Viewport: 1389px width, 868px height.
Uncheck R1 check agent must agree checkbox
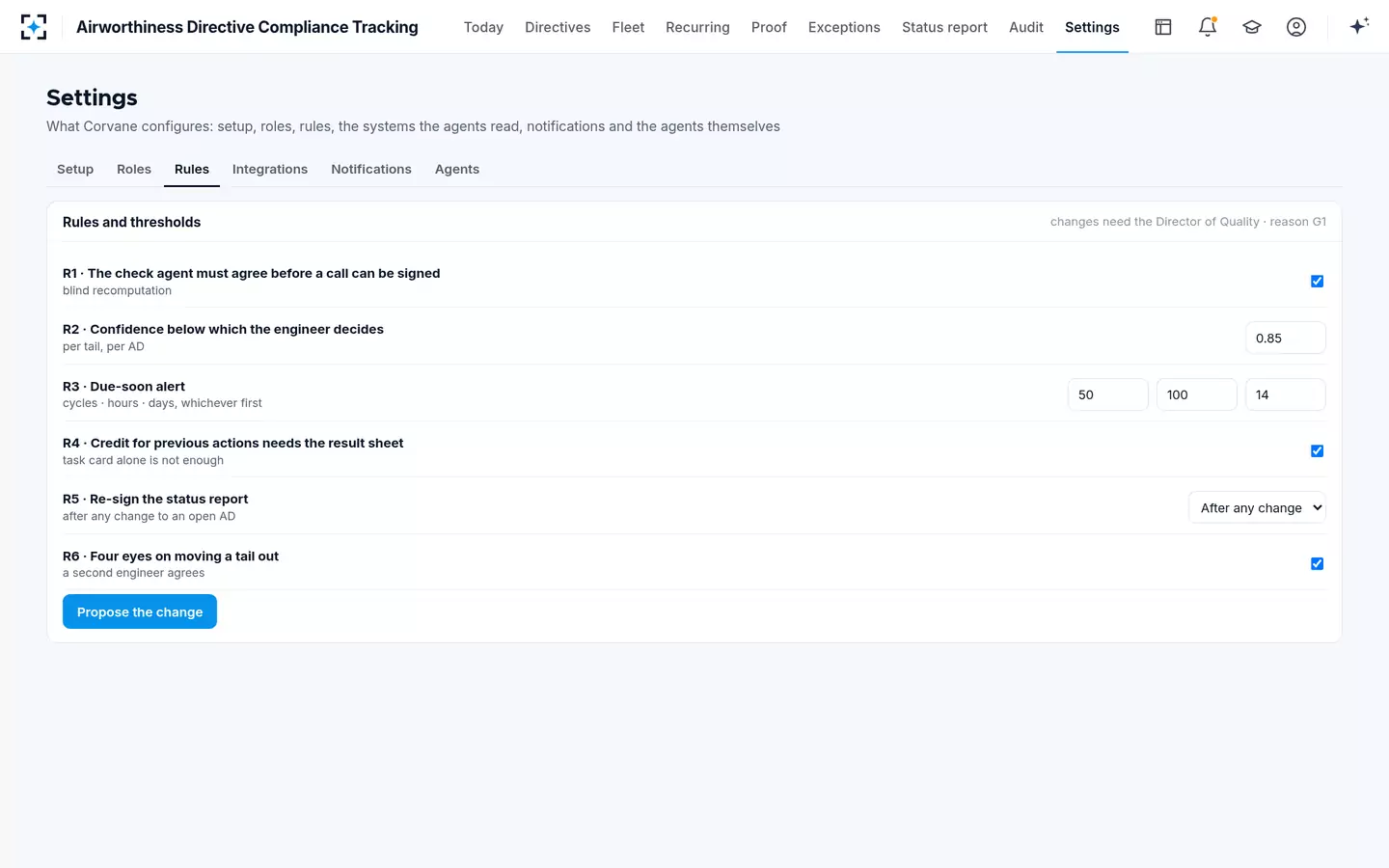(1317, 282)
